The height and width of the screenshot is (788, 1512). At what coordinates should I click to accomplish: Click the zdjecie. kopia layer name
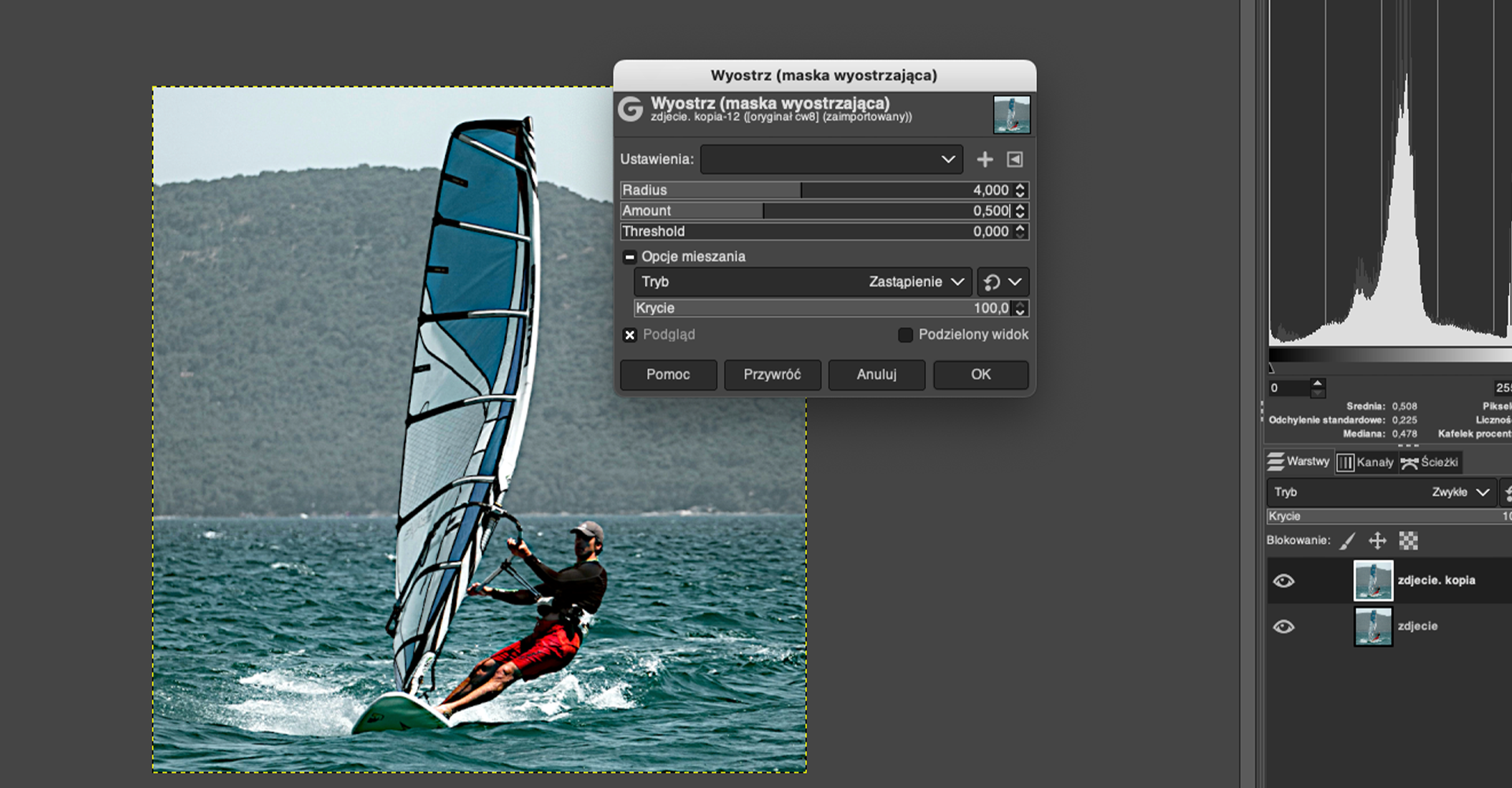coord(1436,580)
